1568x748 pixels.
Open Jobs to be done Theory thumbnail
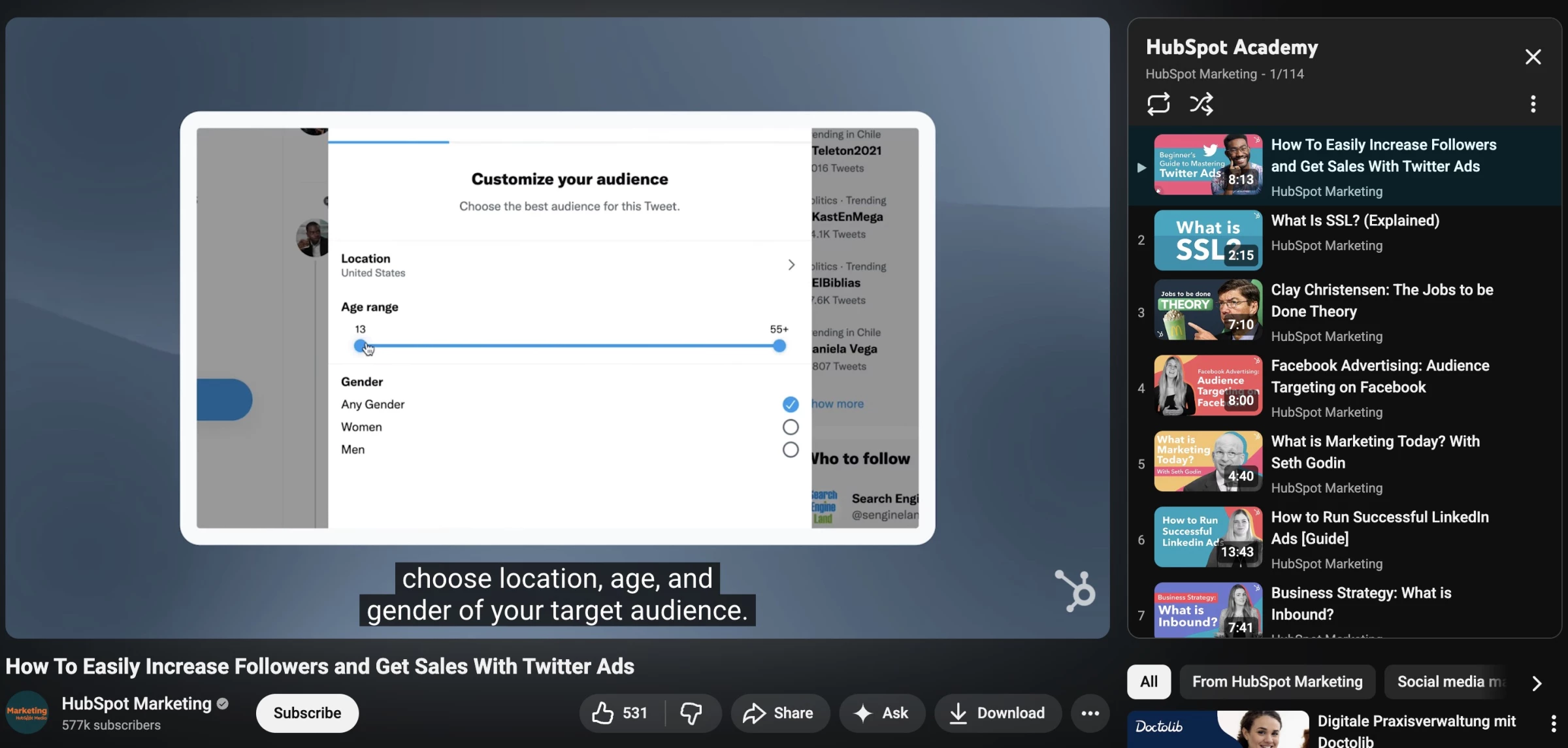click(1208, 310)
